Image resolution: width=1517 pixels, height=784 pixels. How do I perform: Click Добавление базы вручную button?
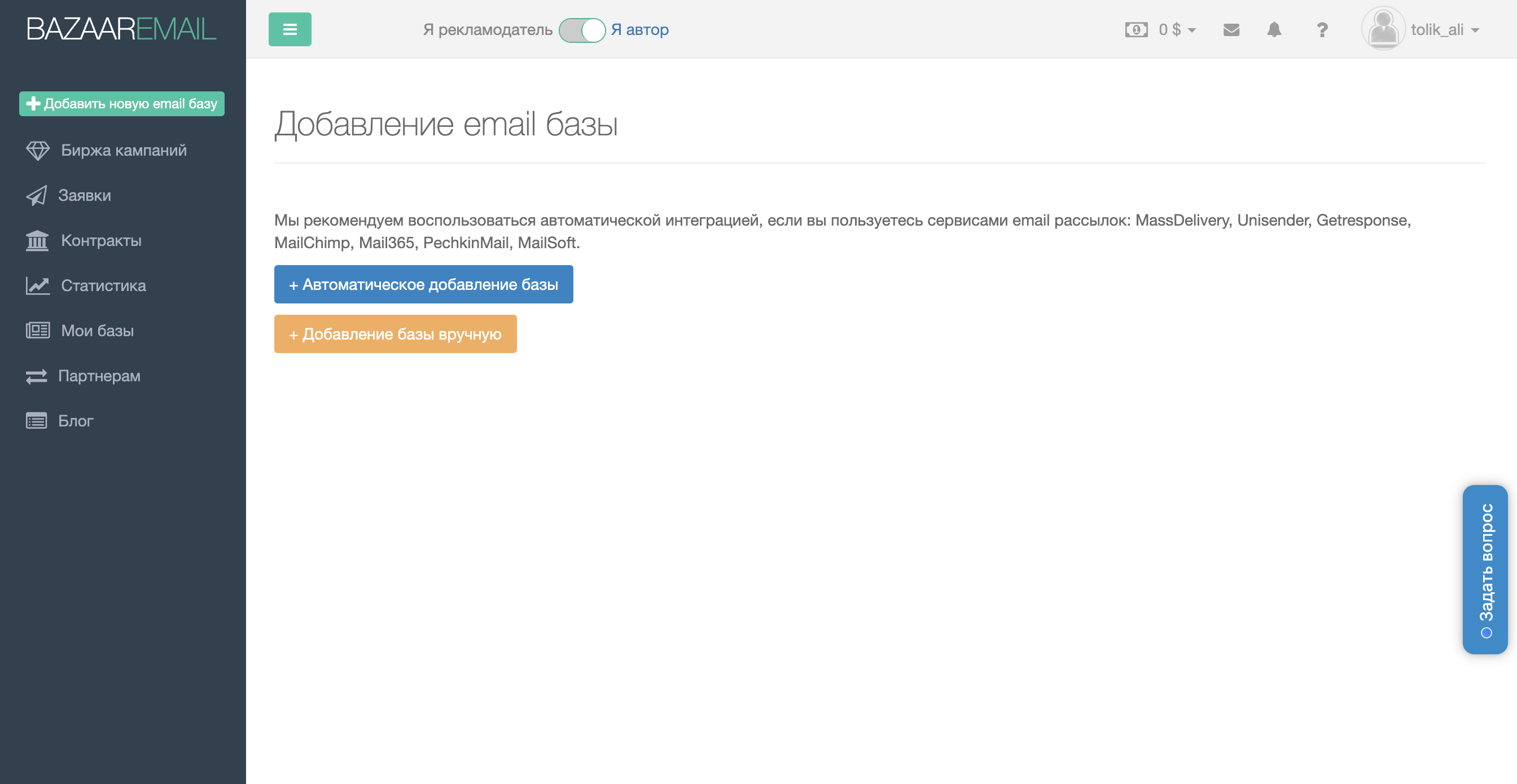[395, 334]
